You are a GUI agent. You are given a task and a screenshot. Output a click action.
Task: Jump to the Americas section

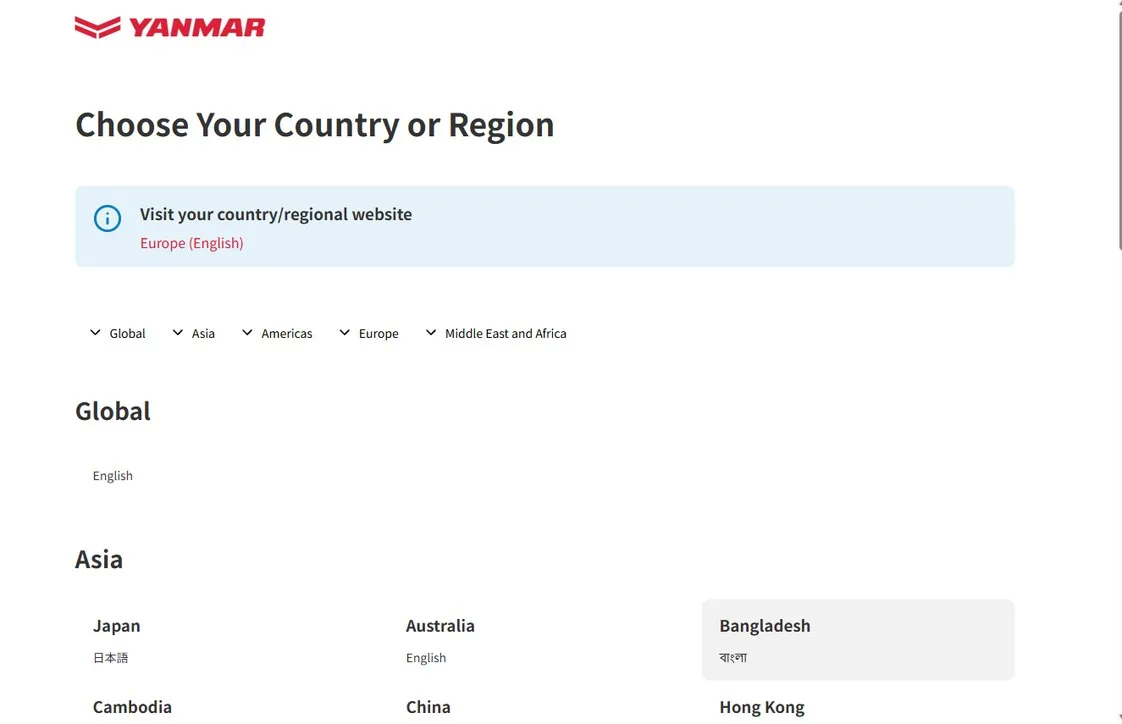[287, 333]
